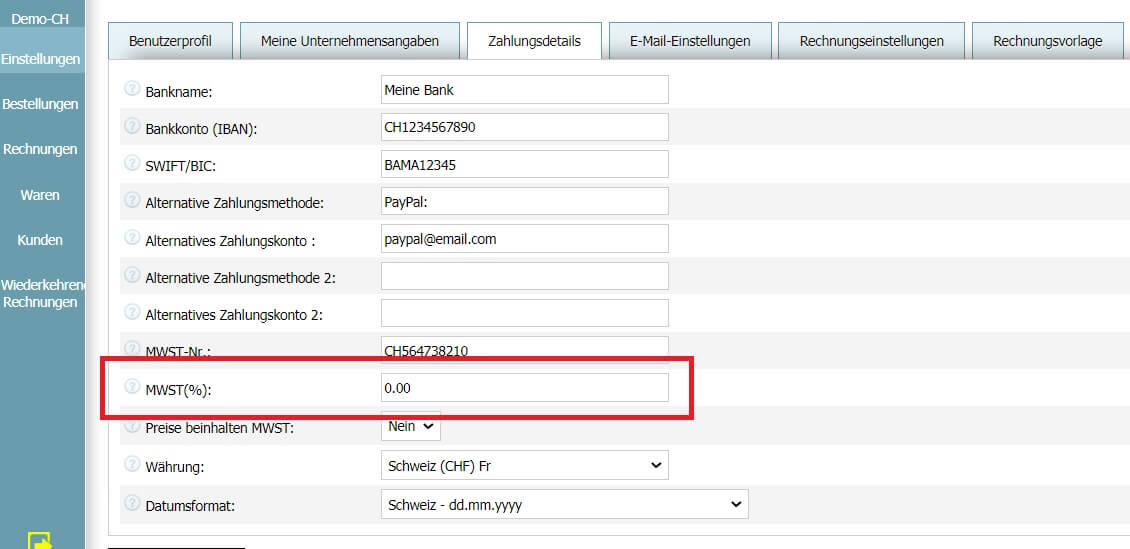Click help icon beside Bankkonto (IBAN)

pyautogui.click(x=132, y=126)
